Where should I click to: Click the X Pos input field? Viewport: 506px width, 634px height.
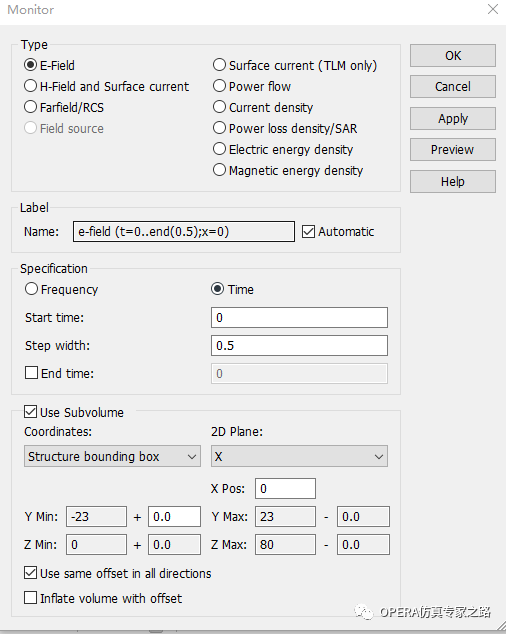click(285, 488)
